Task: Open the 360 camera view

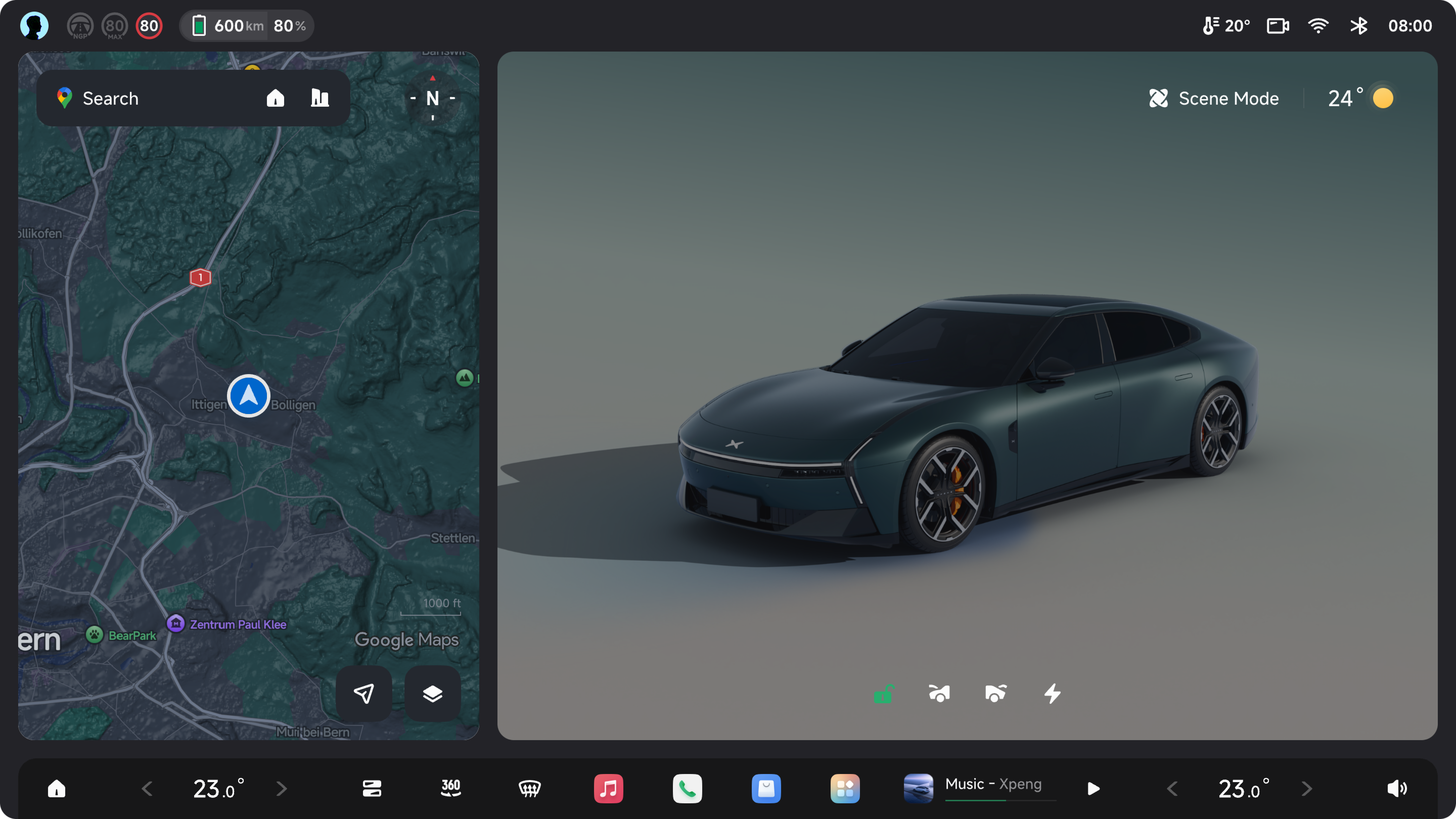Action: click(450, 788)
